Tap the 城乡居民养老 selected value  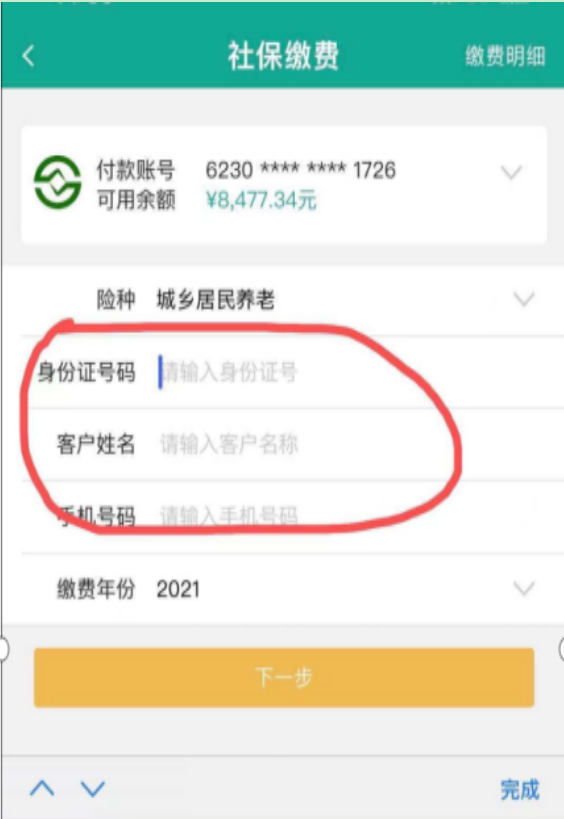[x=215, y=300]
